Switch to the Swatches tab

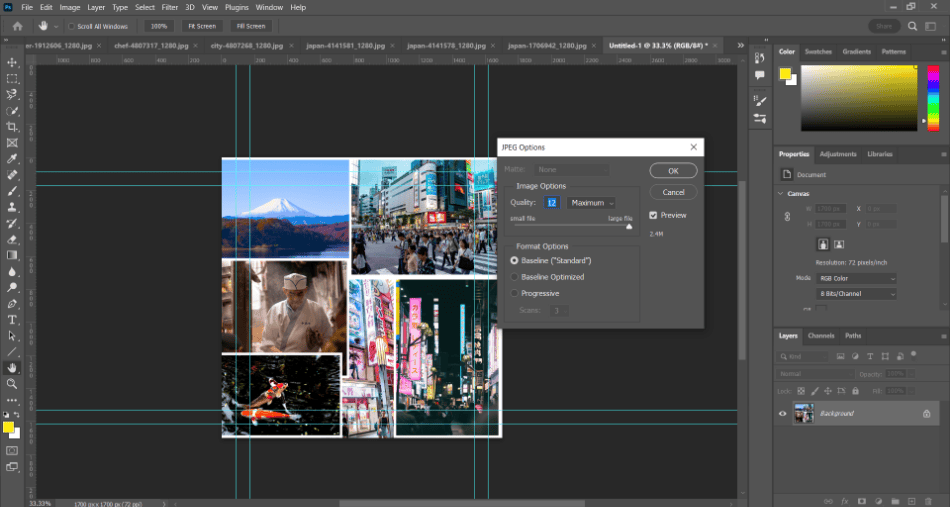(818, 51)
